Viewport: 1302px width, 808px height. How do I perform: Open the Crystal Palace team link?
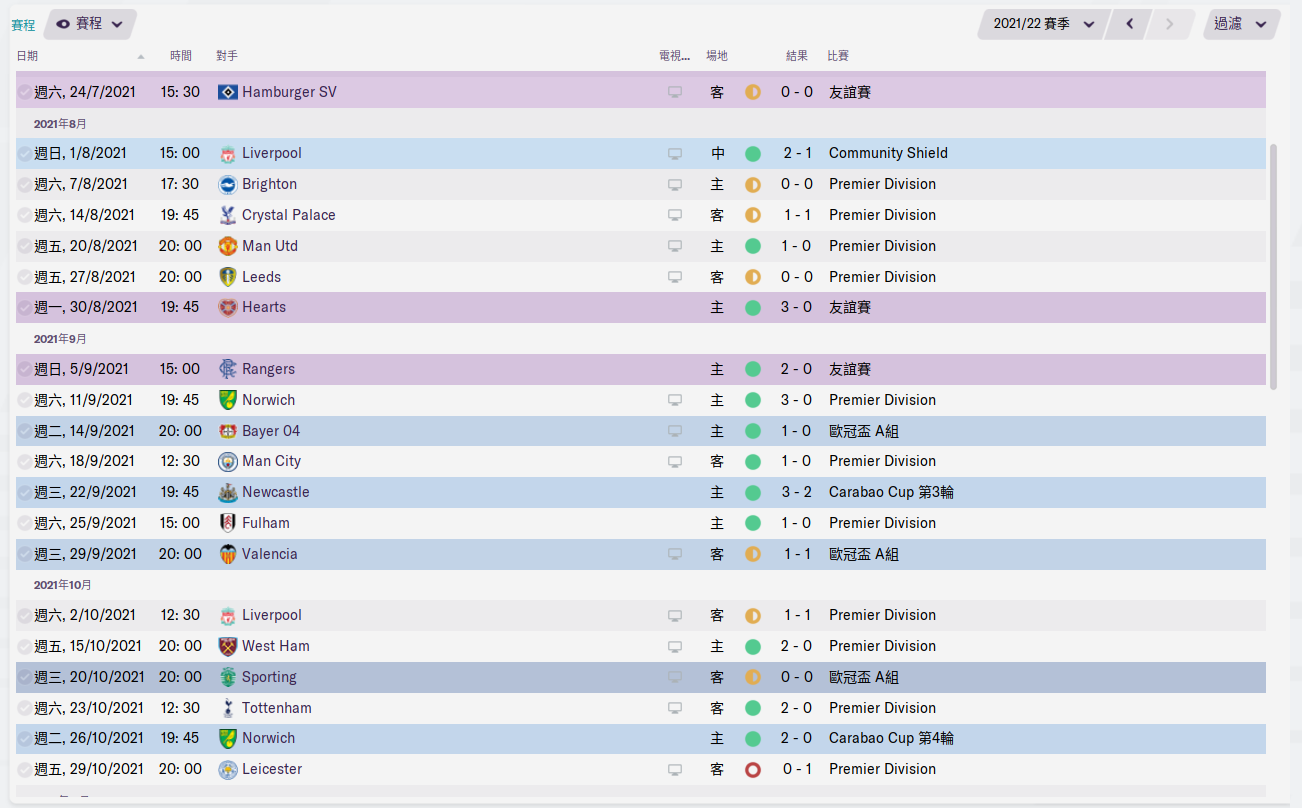[x=289, y=215]
